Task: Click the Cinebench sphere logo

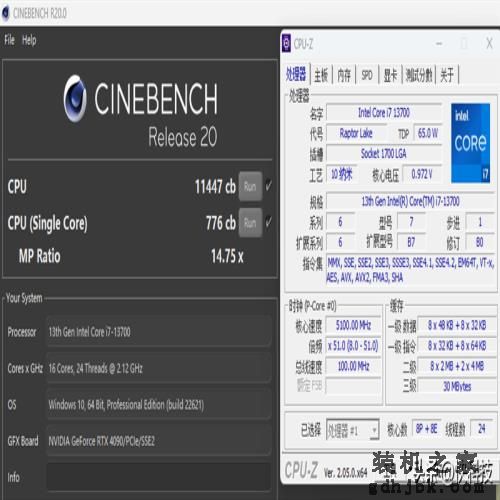Action: tap(75, 98)
